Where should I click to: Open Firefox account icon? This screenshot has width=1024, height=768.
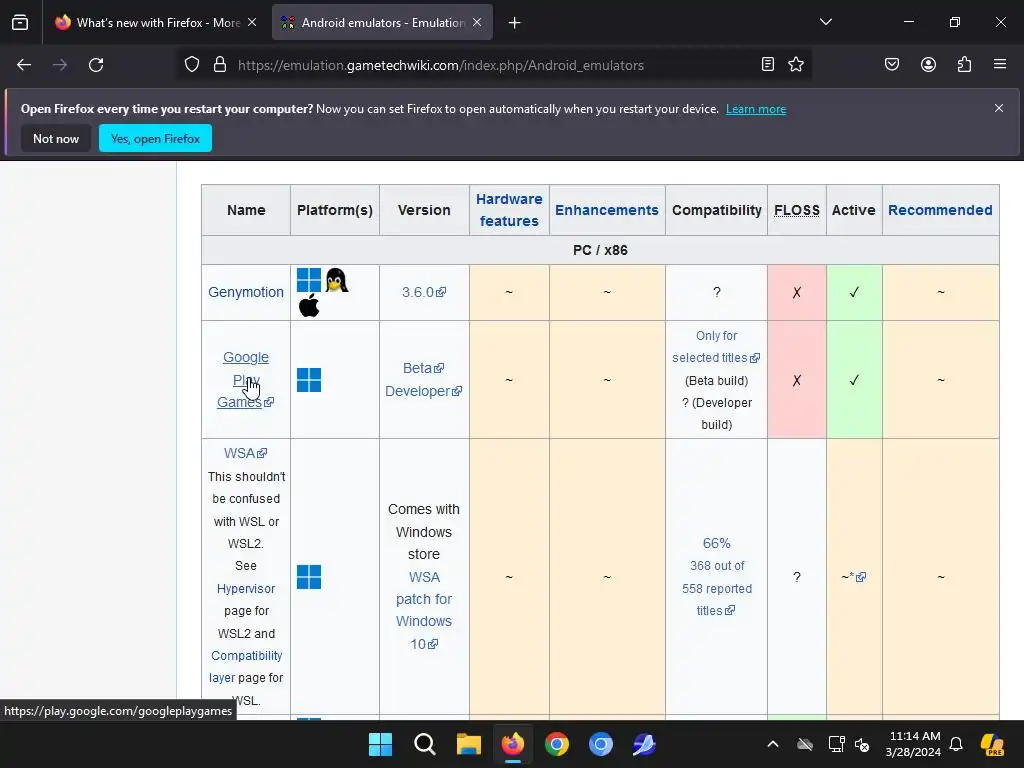[x=928, y=64]
